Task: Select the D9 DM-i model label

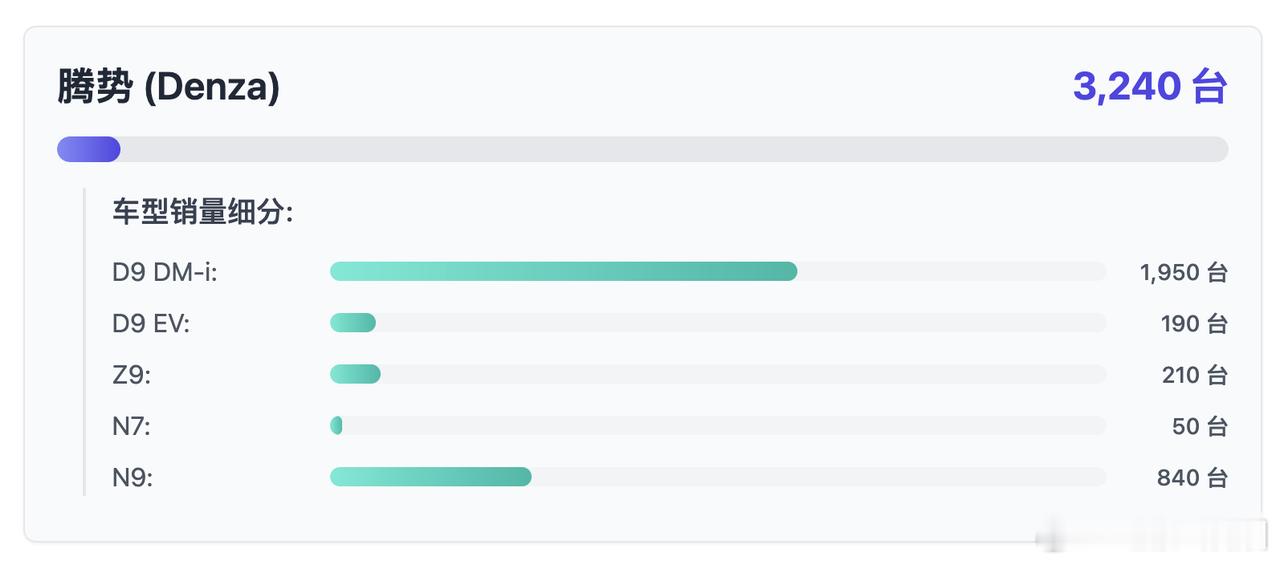Action: (165, 272)
